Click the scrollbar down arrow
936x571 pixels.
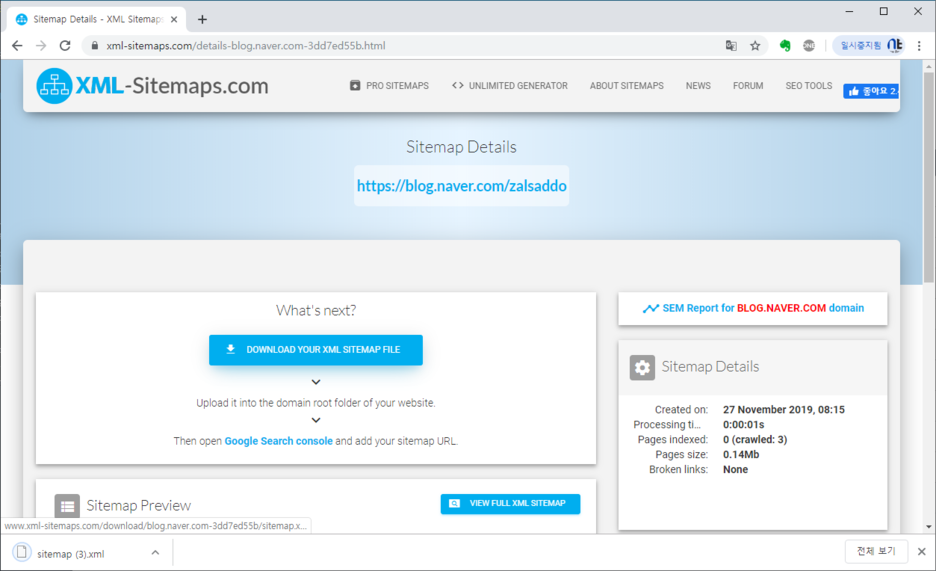point(928,527)
